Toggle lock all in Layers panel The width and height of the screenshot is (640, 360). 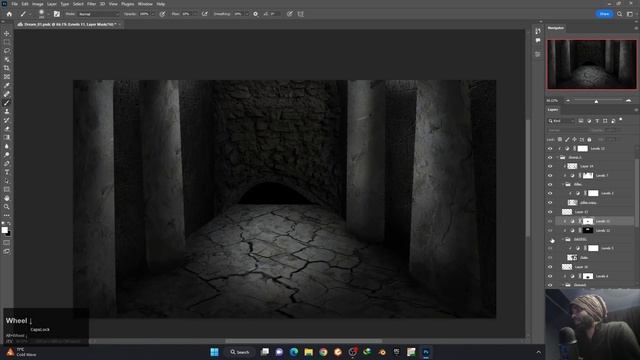(x=589, y=140)
